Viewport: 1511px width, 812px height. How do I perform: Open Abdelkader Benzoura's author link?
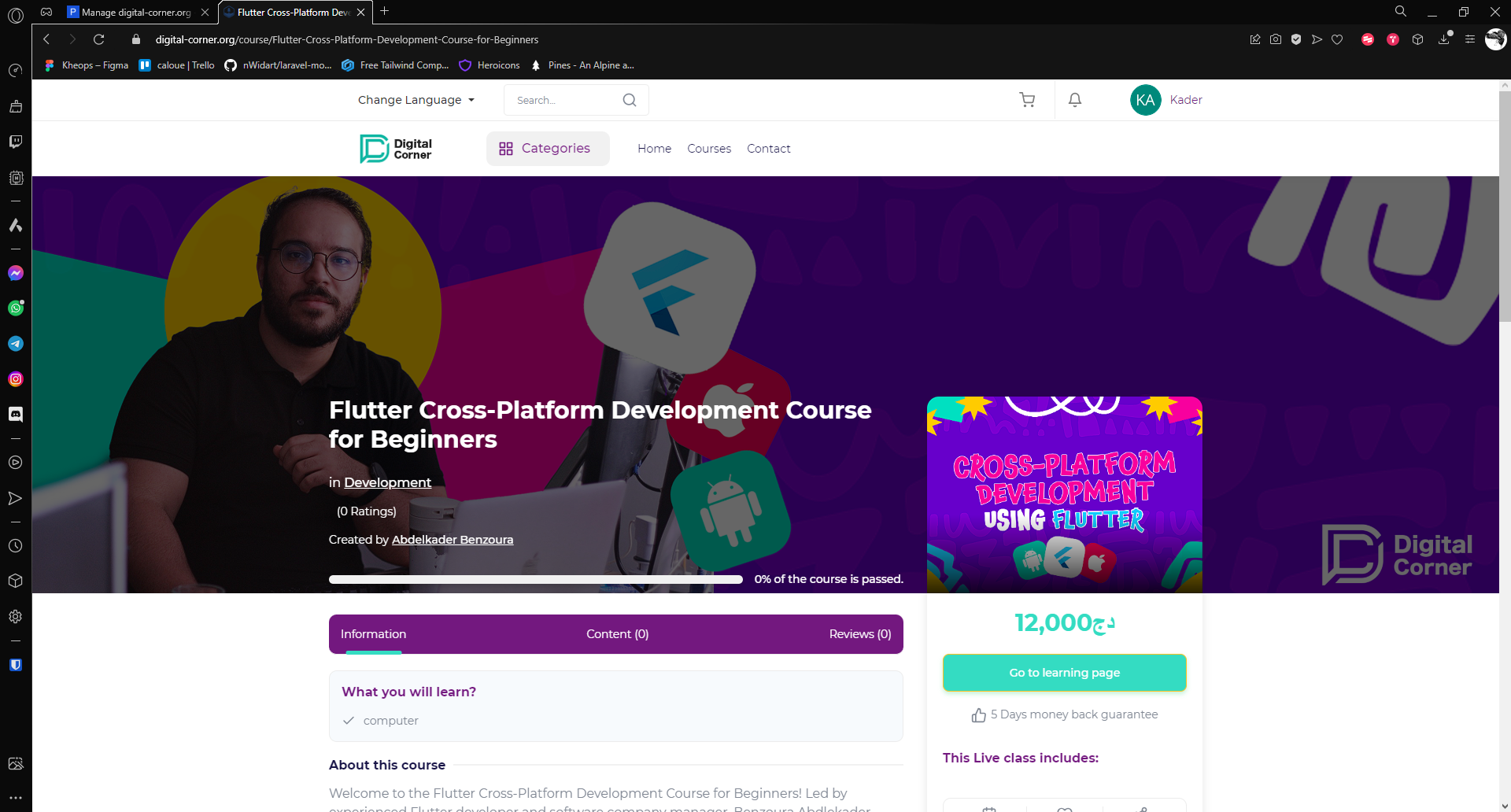tap(453, 540)
